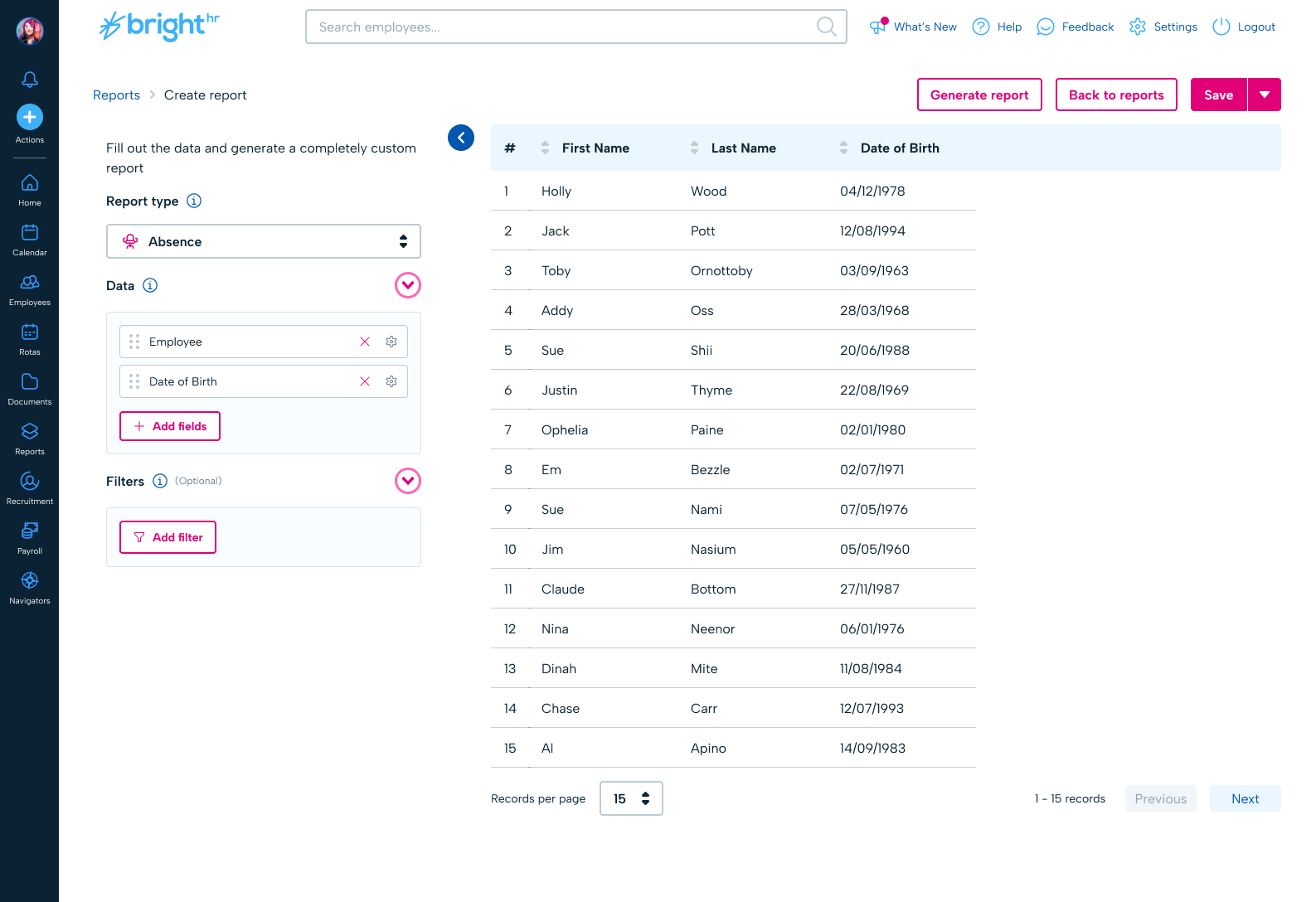Click the Actions plus button

[30, 117]
